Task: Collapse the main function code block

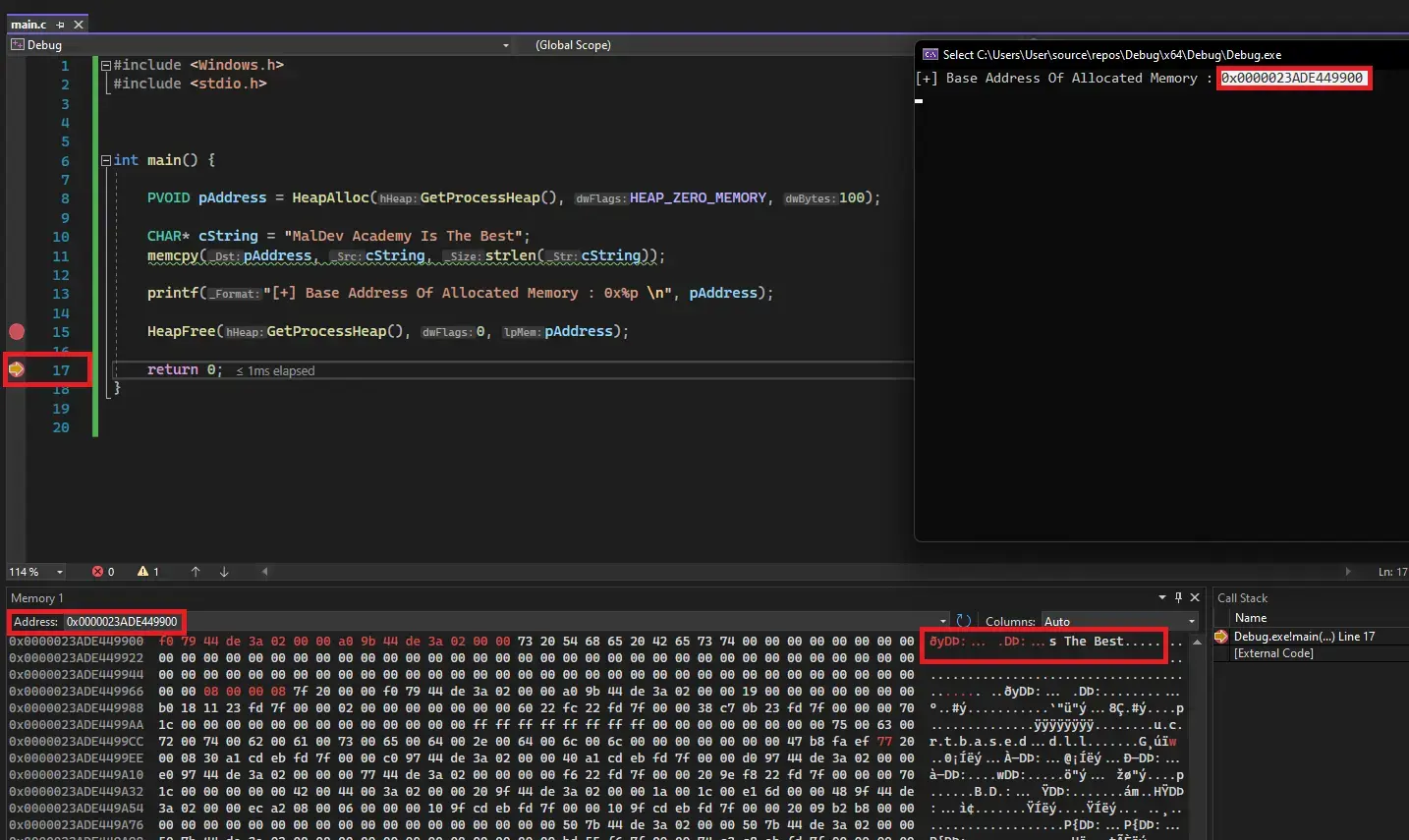Action: pyautogui.click(x=106, y=160)
